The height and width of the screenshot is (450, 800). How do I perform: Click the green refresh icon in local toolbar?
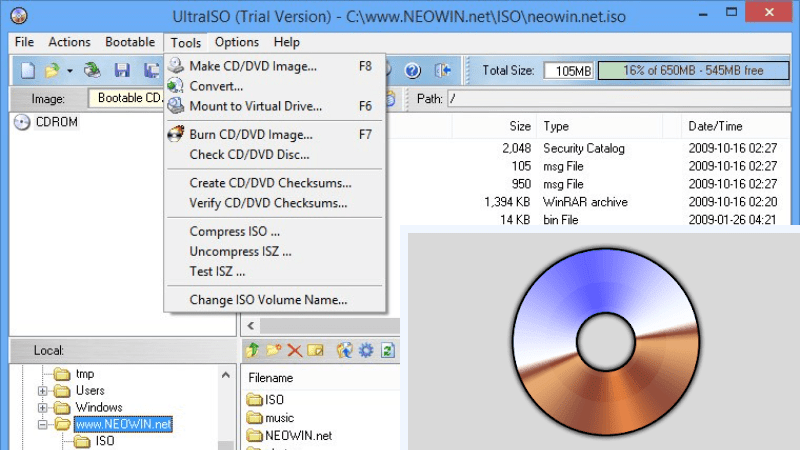pos(388,350)
